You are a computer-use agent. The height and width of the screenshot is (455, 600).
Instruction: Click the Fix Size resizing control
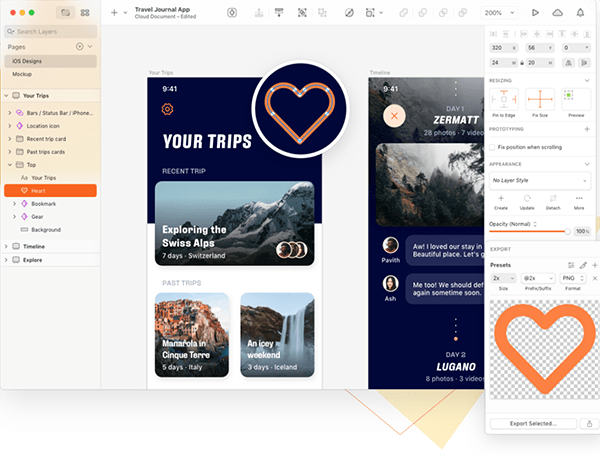point(539,101)
